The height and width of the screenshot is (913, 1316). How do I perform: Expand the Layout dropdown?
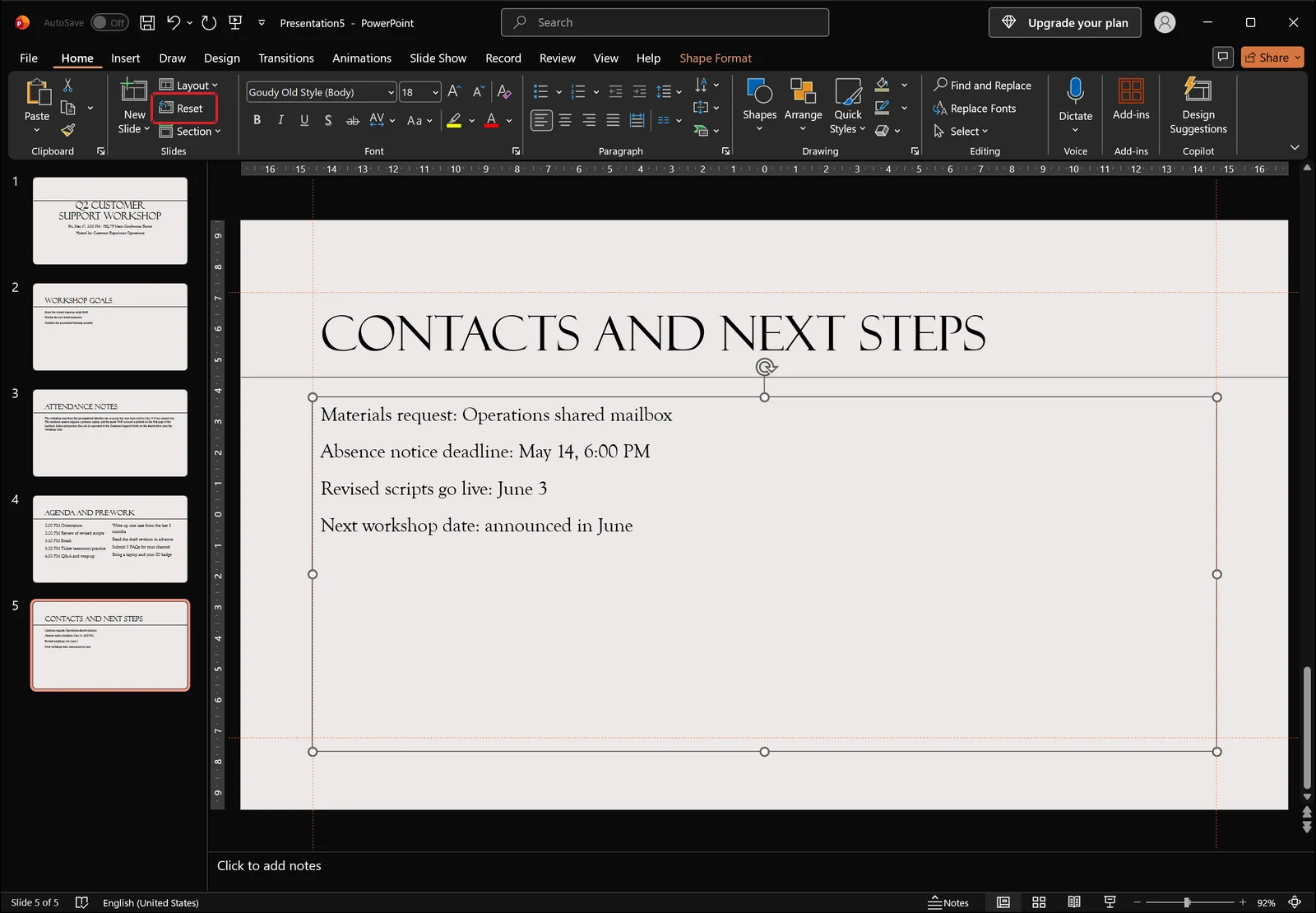tap(188, 85)
